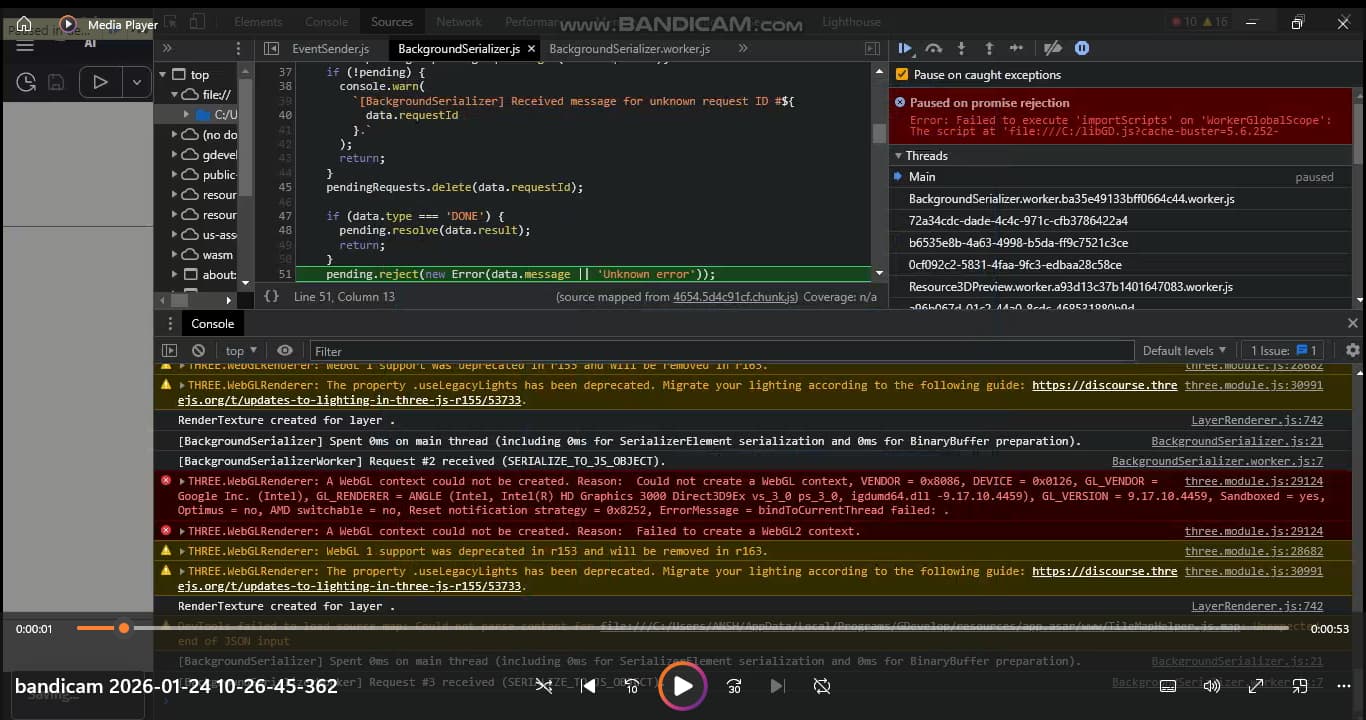Image resolution: width=1366 pixels, height=720 pixels.
Task: Open the 4654.5d4c91cf.chunk.js source link
Action: [735, 297]
